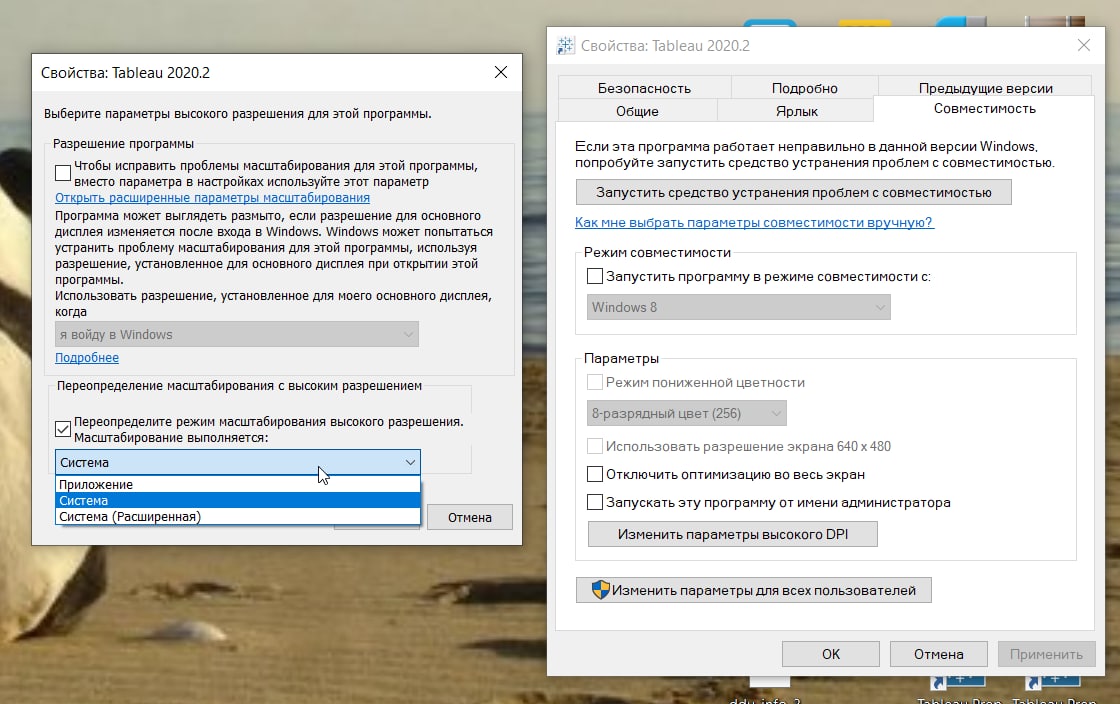This screenshot has width=1120, height=704.
Task: Switch to the Общие tab
Action: click(x=637, y=111)
